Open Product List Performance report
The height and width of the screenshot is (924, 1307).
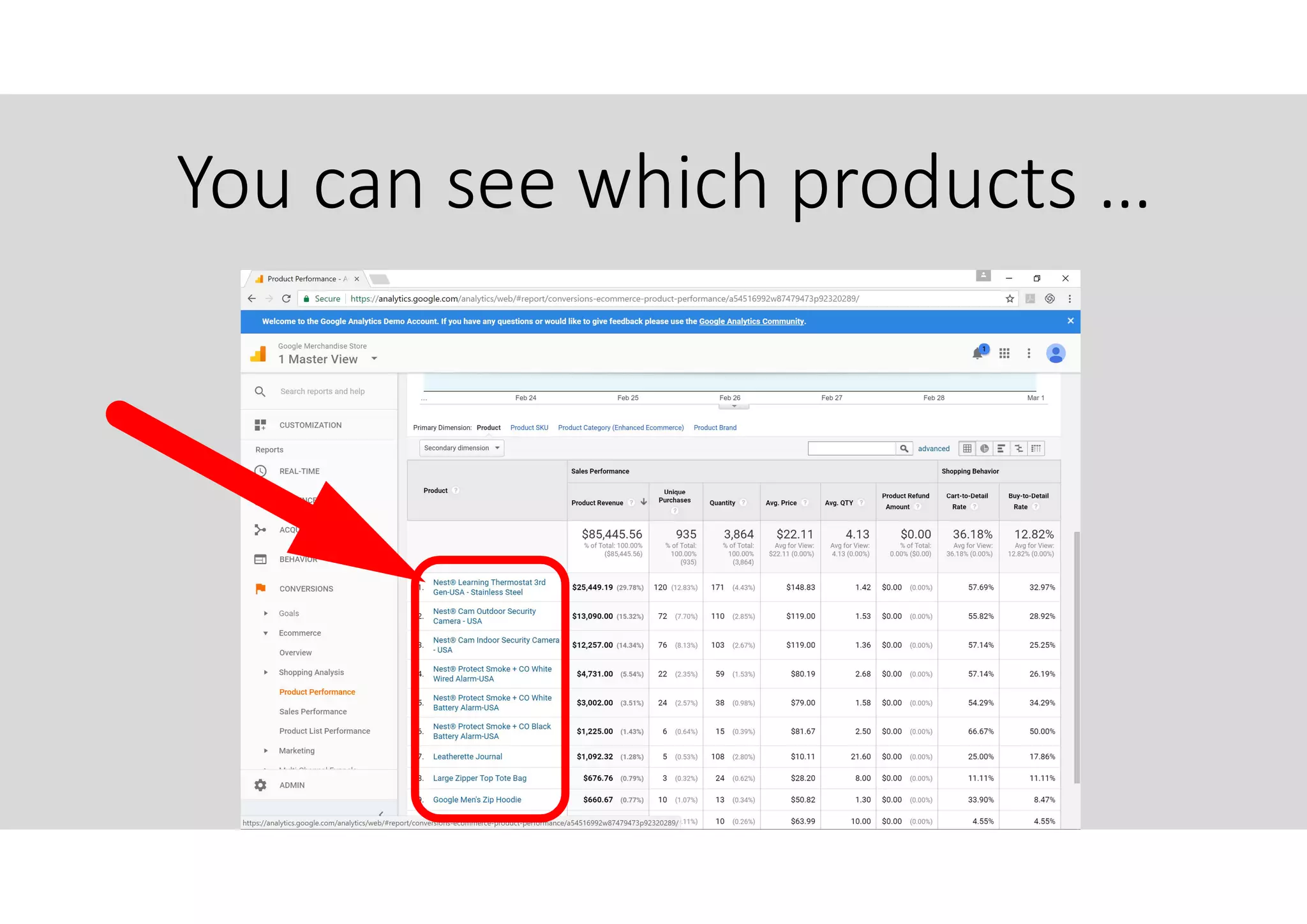(x=324, y=731)
